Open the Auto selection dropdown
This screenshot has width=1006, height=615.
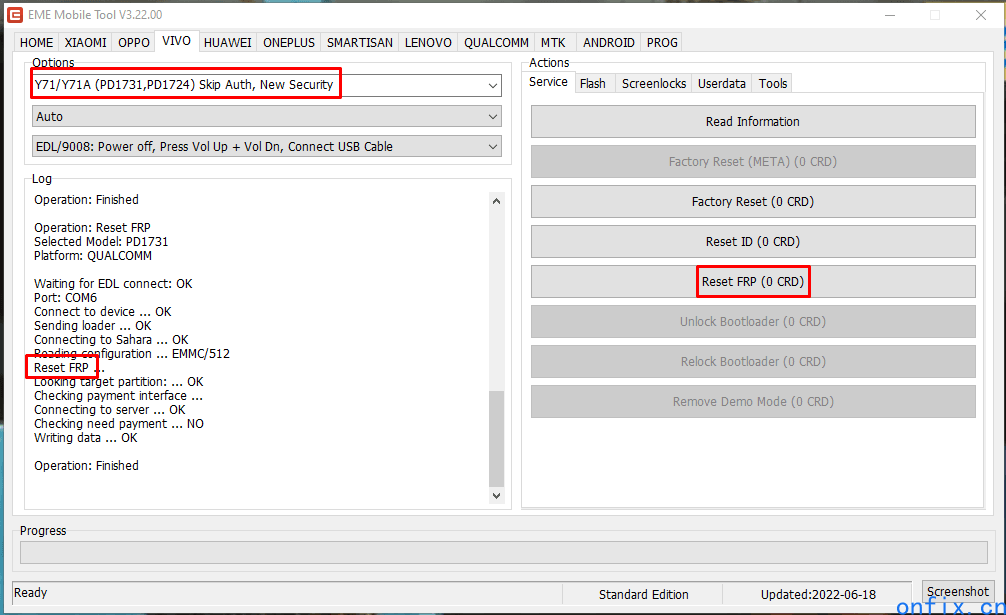point(492,117)
